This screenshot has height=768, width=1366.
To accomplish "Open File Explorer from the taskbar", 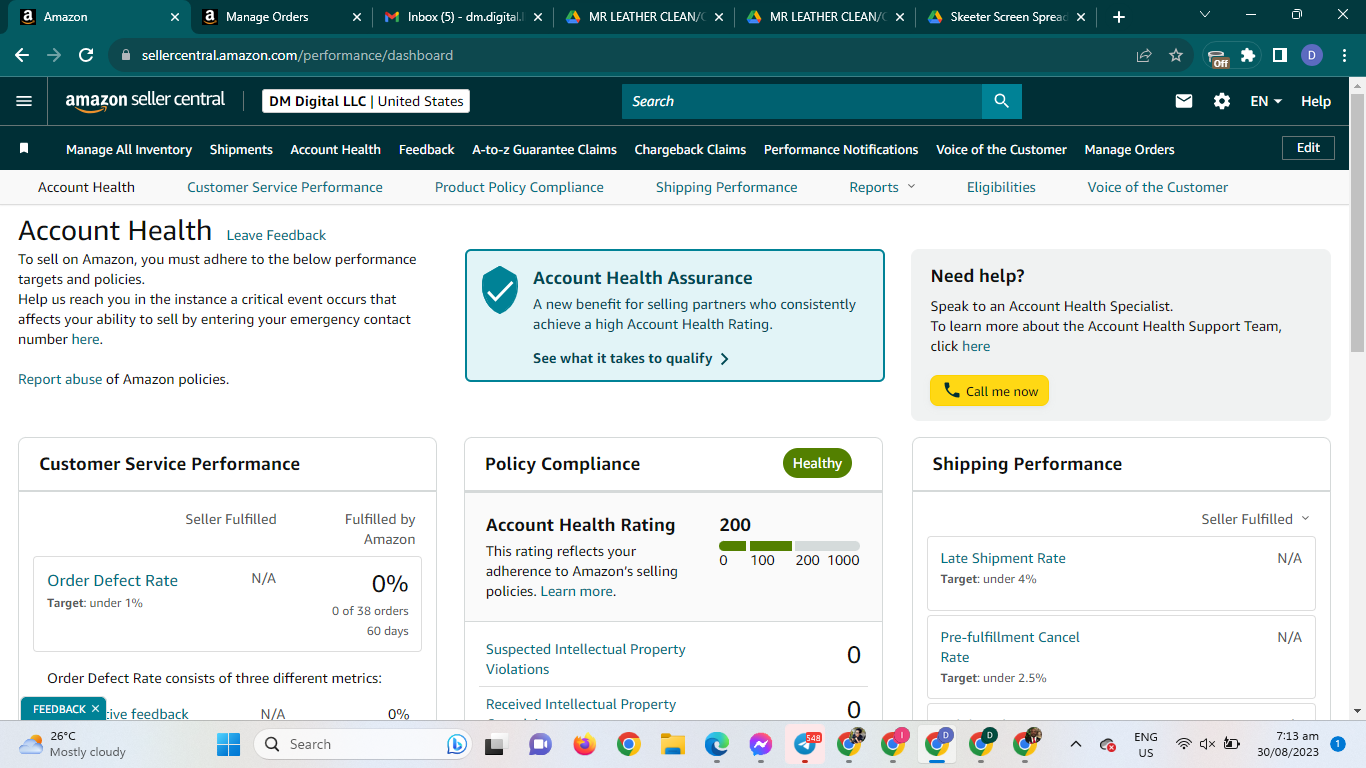I will pyautogui.click(x=672, y=744).
